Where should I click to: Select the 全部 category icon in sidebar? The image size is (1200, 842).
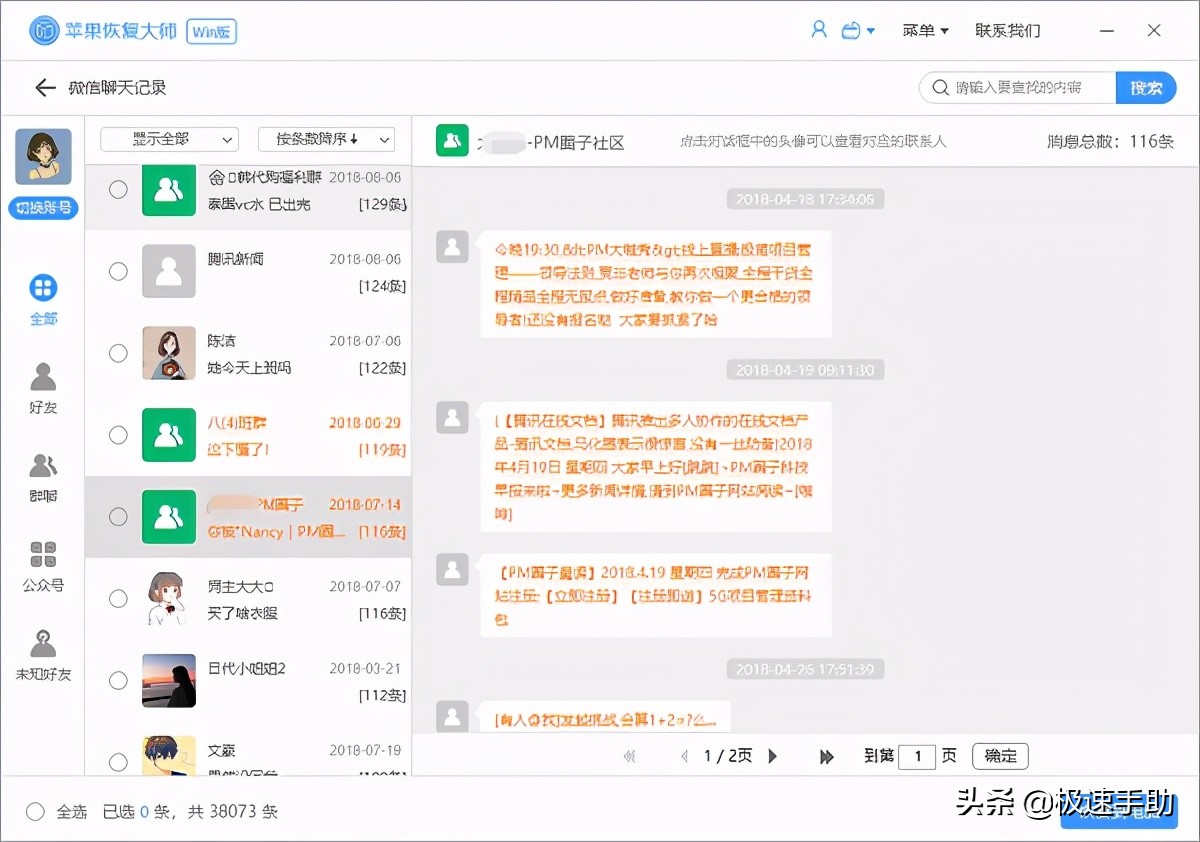(x=43, y=290)
